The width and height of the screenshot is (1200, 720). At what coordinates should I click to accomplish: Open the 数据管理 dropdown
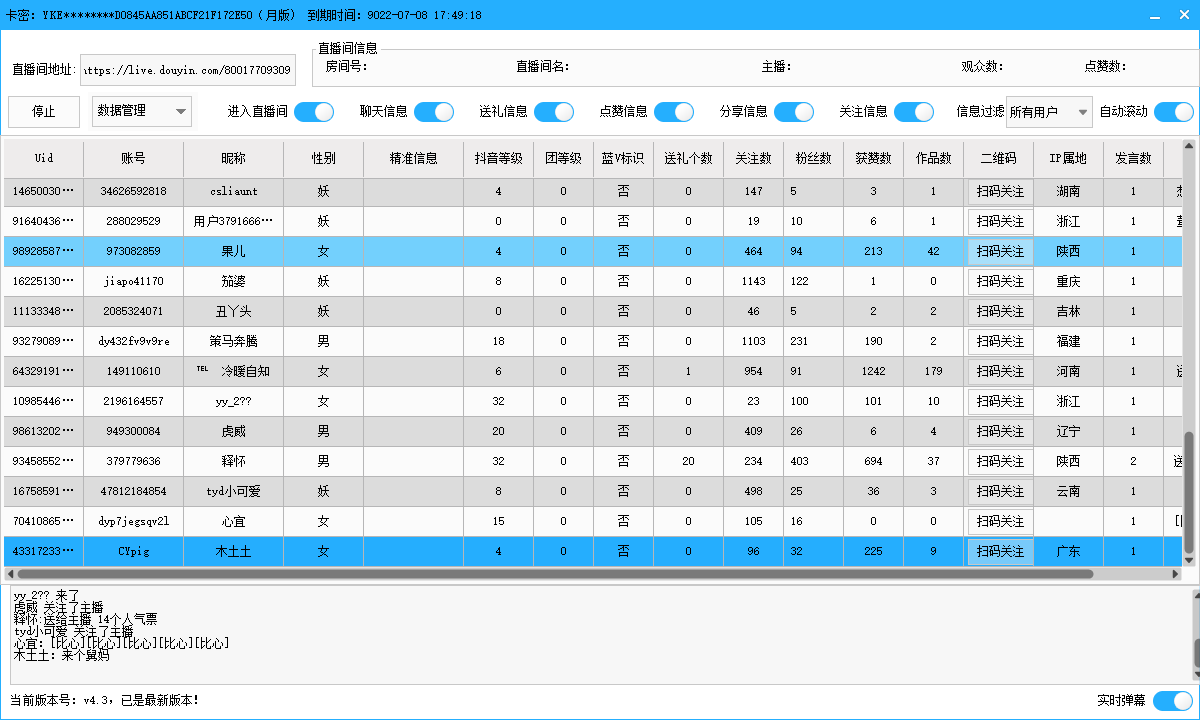tap(141, 112)
